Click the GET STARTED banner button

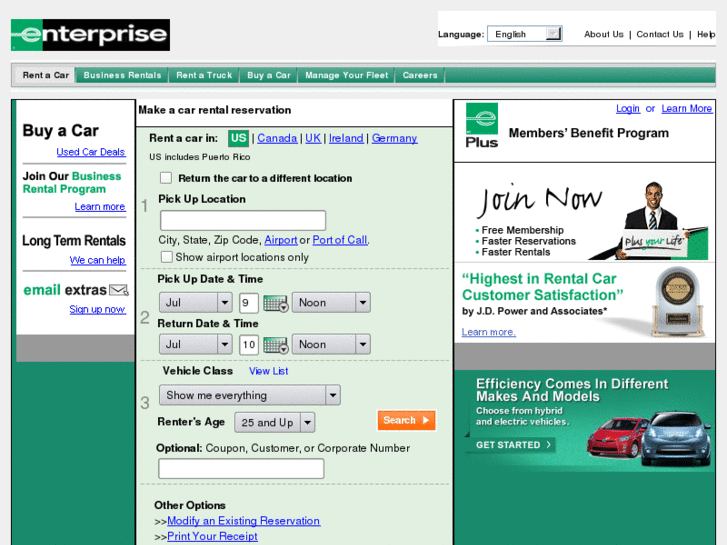pyautogui.click(x=513, y=445)
